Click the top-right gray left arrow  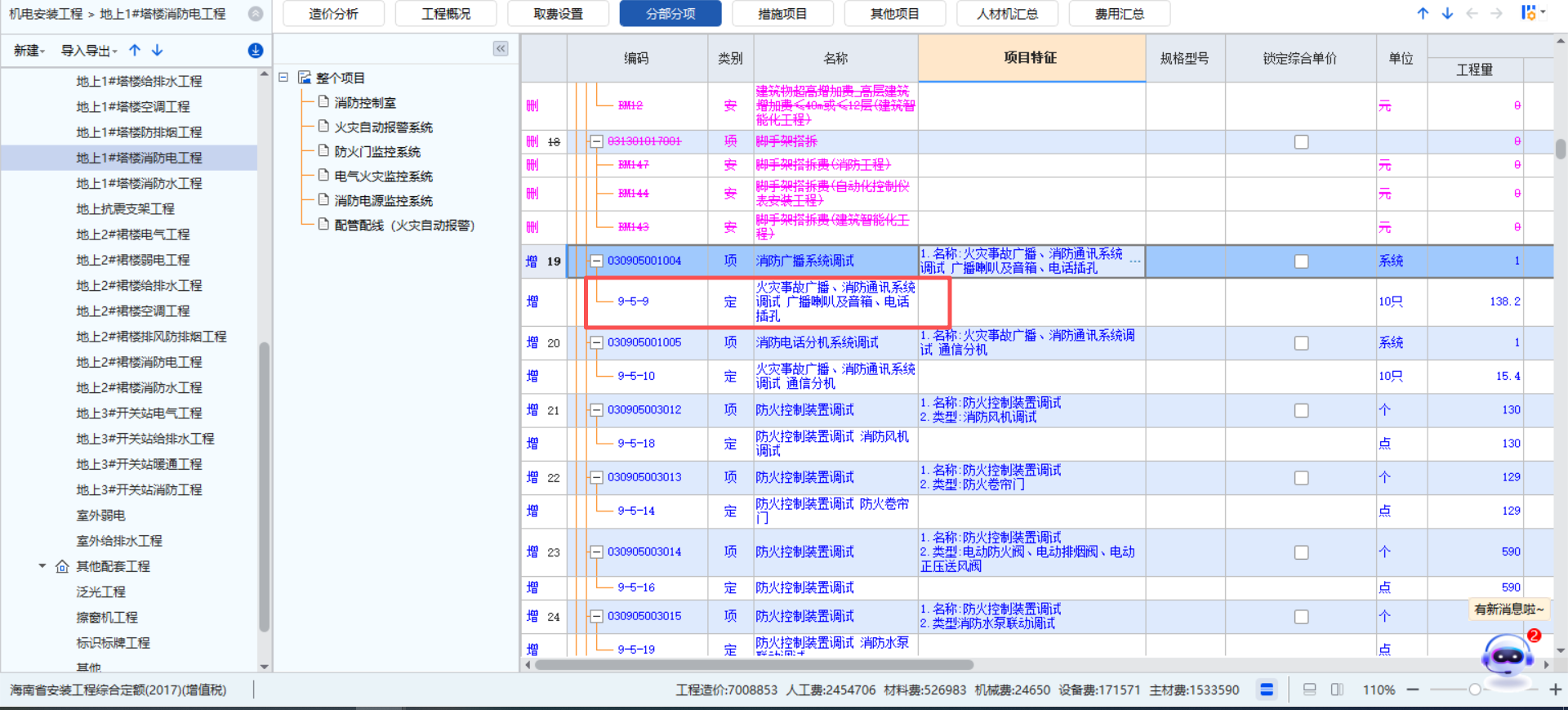[1472, 13]
